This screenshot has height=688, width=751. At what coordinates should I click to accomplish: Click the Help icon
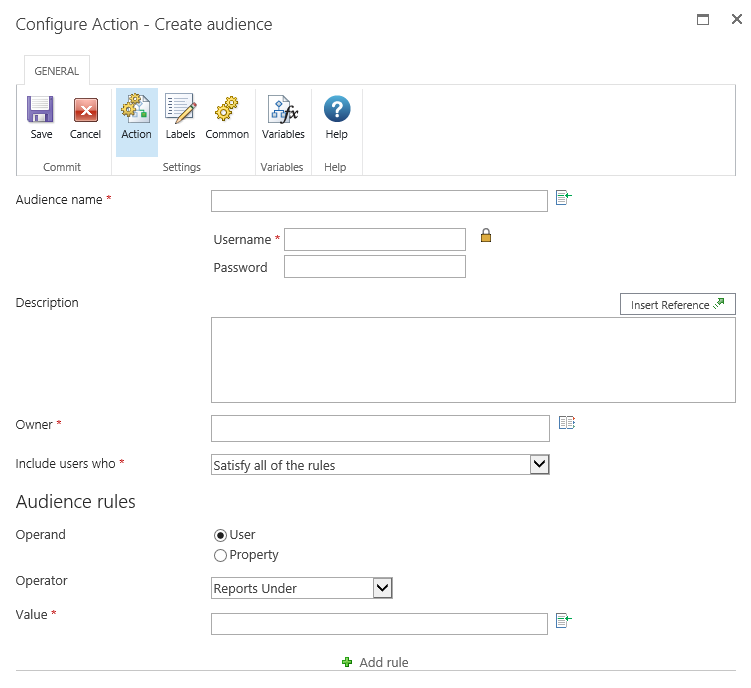[337, 117]
